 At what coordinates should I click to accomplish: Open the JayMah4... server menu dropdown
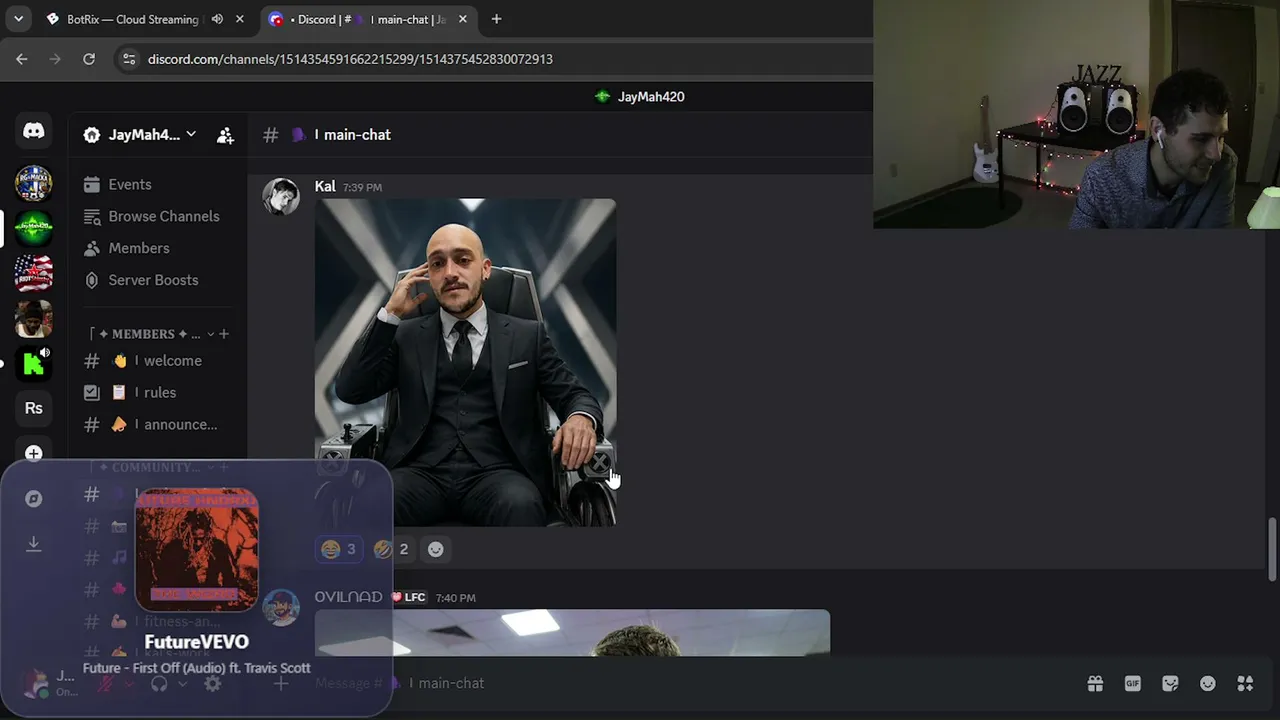(x=140, y=135)
